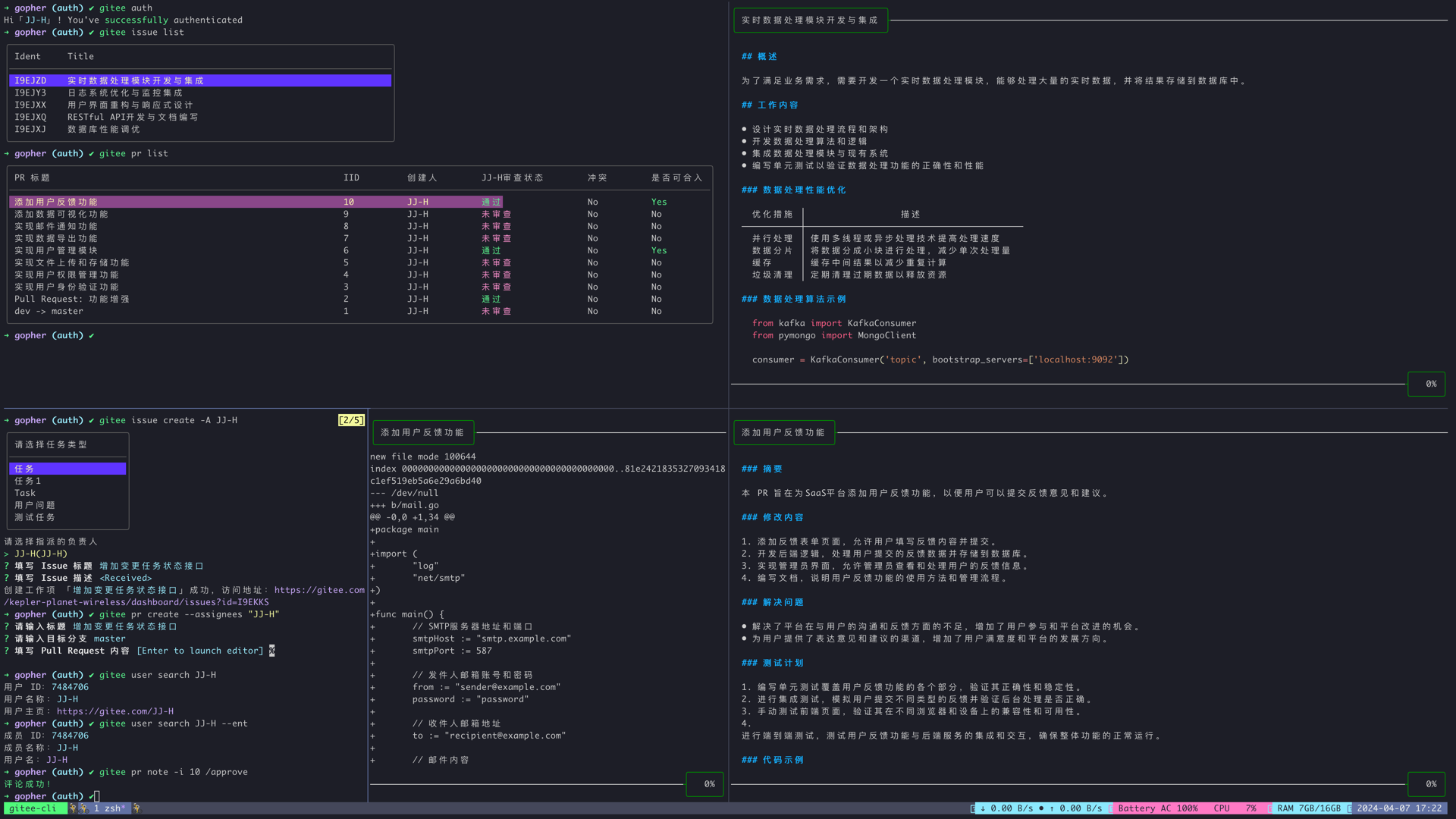Select PR row 实现用户身份验证功能
Screen dimensions: 1456x819
[x=359, y=287]
